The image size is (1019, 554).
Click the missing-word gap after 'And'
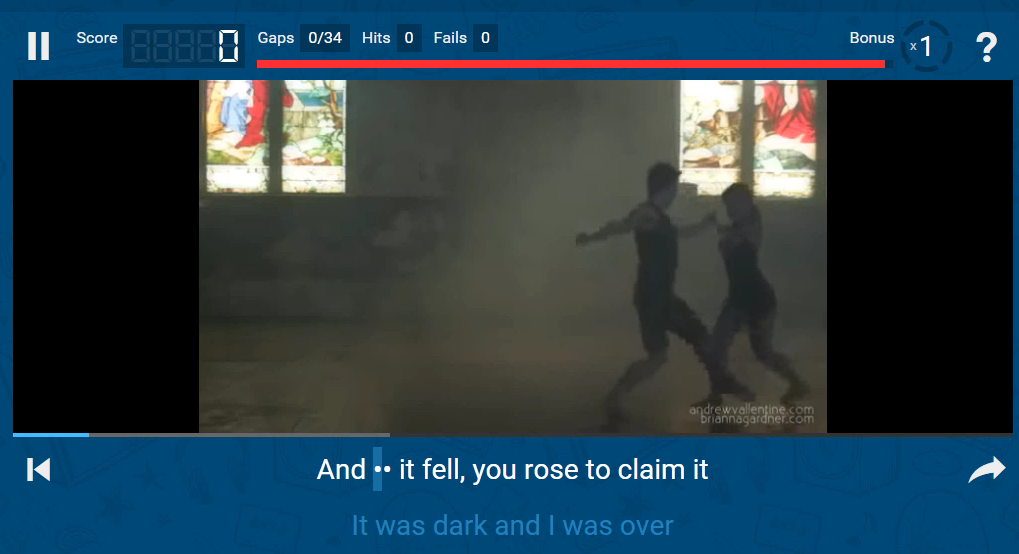(x=382, y=469)
